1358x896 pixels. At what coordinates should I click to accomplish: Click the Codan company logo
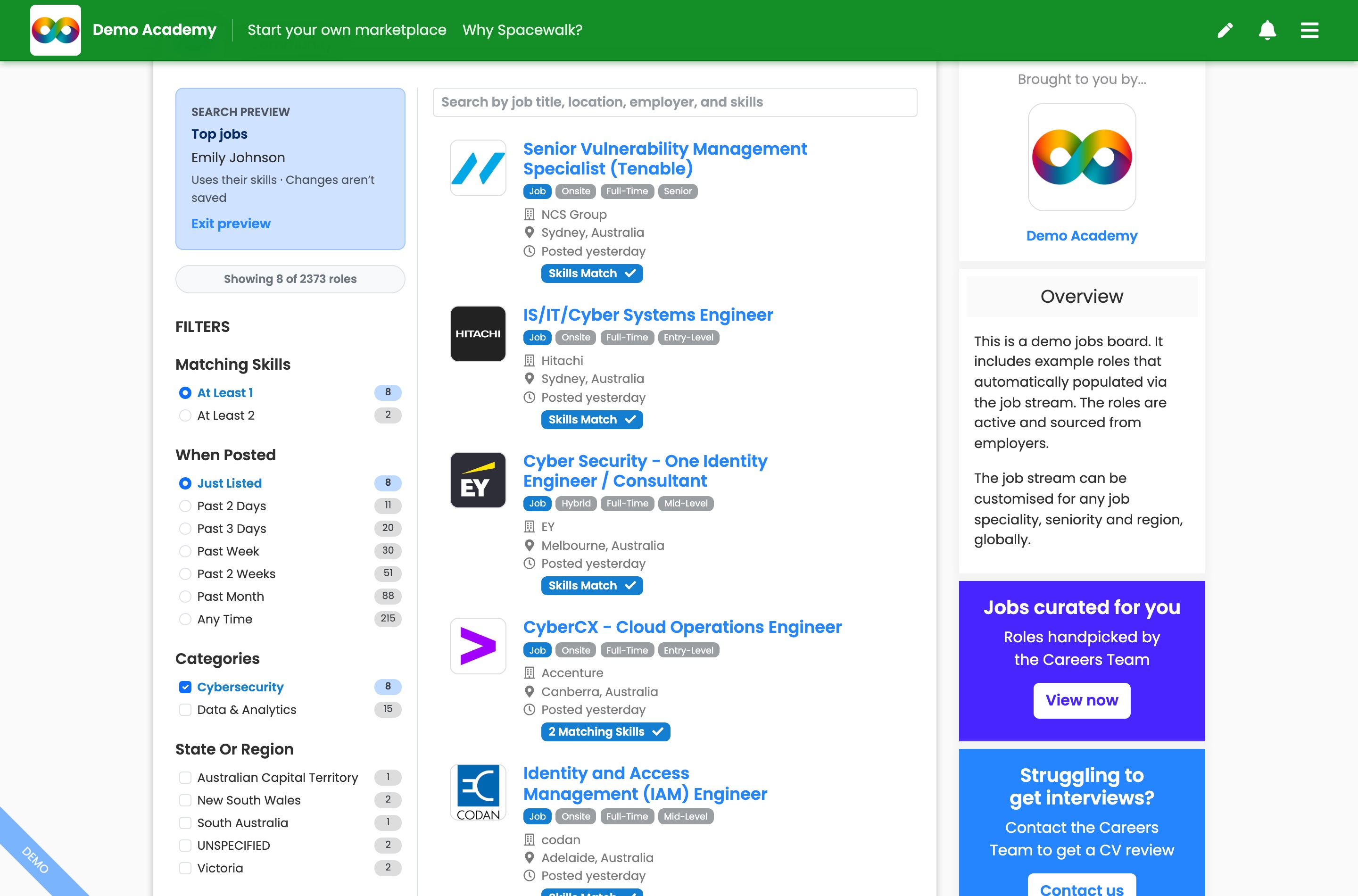[478, 792]
